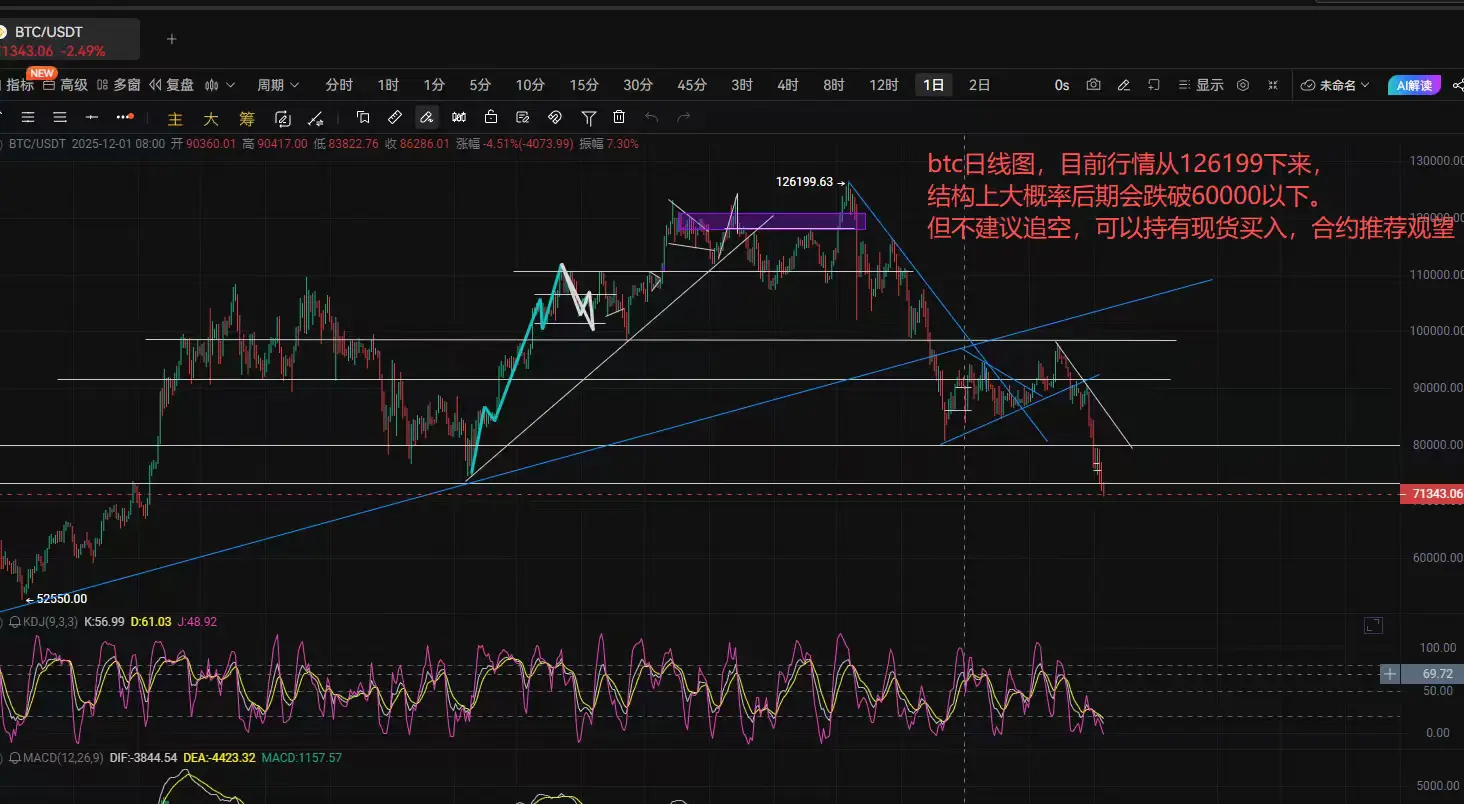Add a new tab with plus button
Image resolution: width=1464 pixels, height=804 pixels.
[x=171, y=39]
